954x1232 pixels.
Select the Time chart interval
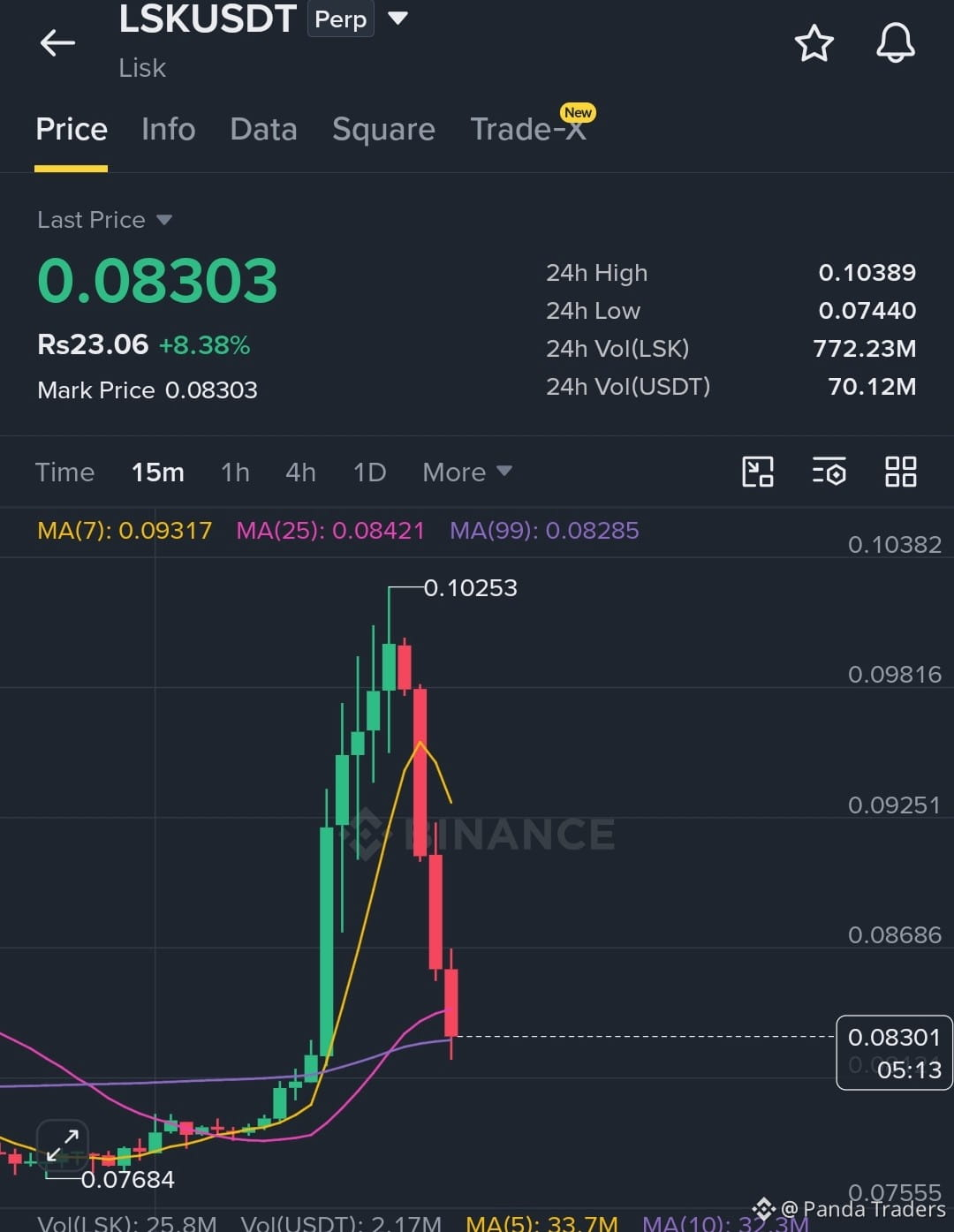pyautogui.click(x=64, y=472)
